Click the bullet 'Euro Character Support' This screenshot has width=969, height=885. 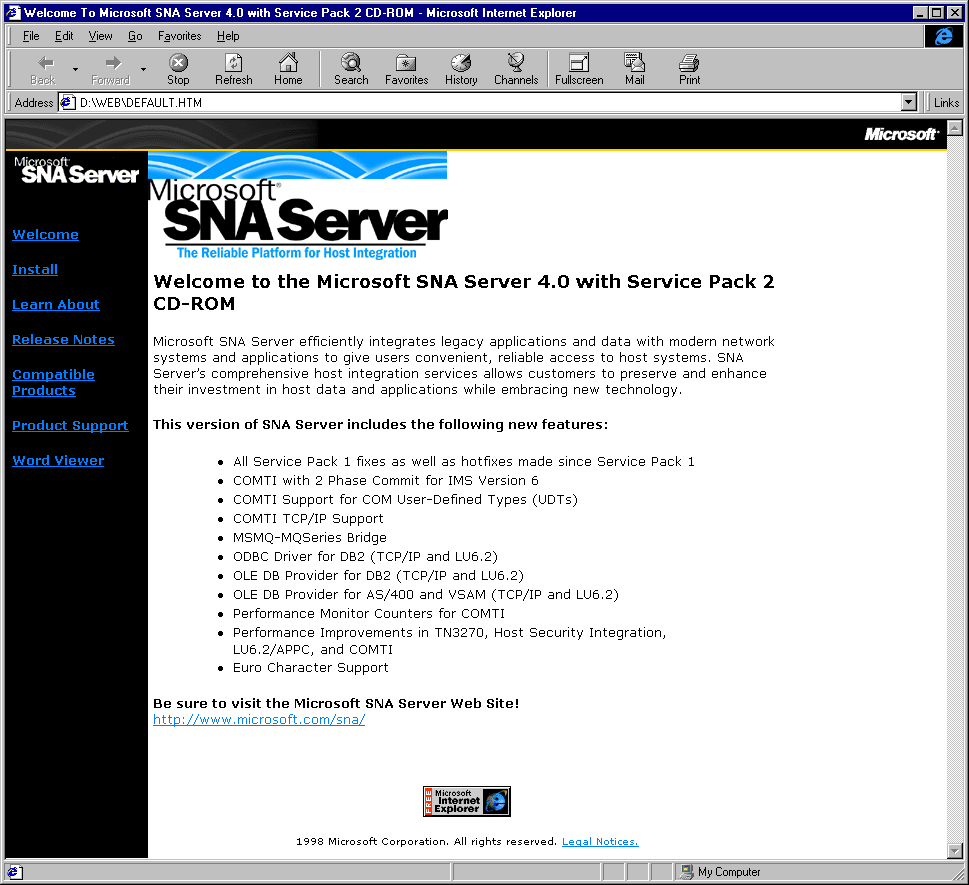pyautogui.click(x=310, y=667)
